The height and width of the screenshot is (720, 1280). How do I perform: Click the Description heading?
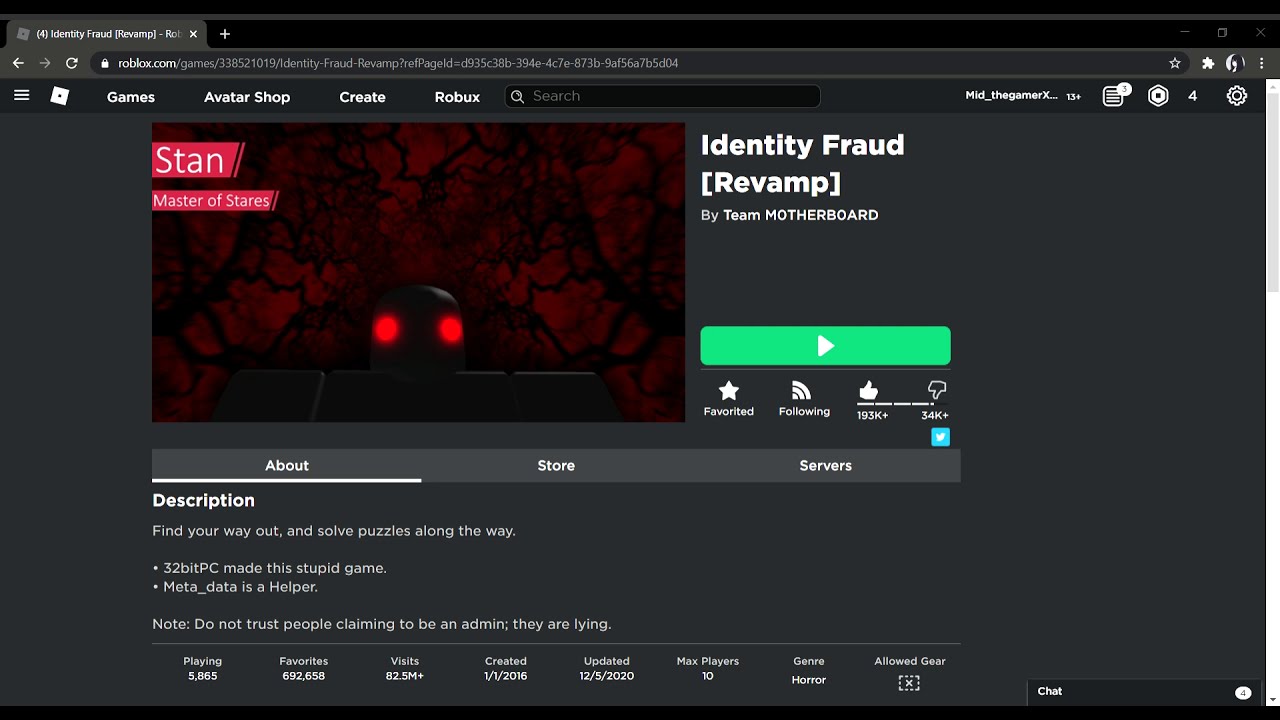click(203, 501)
